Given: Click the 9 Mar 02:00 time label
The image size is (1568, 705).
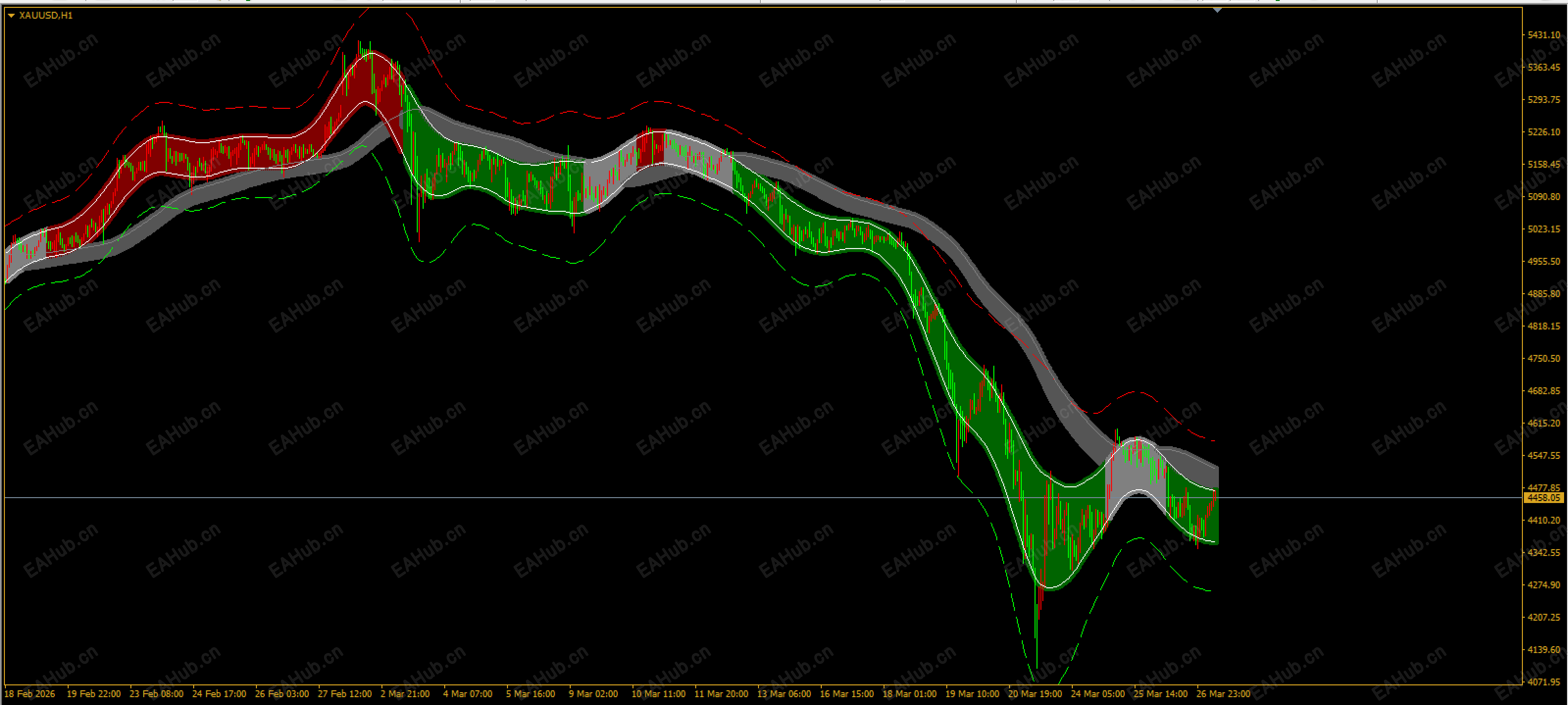Looking at the screenshot, I should point(593,693).
